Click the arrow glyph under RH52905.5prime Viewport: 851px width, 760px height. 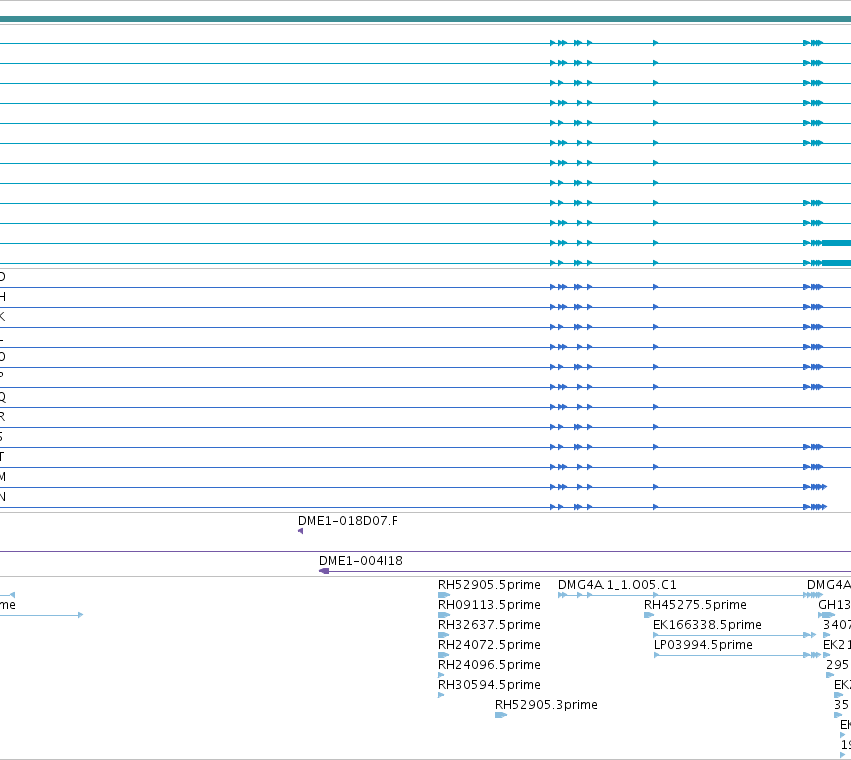pos(444,595)
